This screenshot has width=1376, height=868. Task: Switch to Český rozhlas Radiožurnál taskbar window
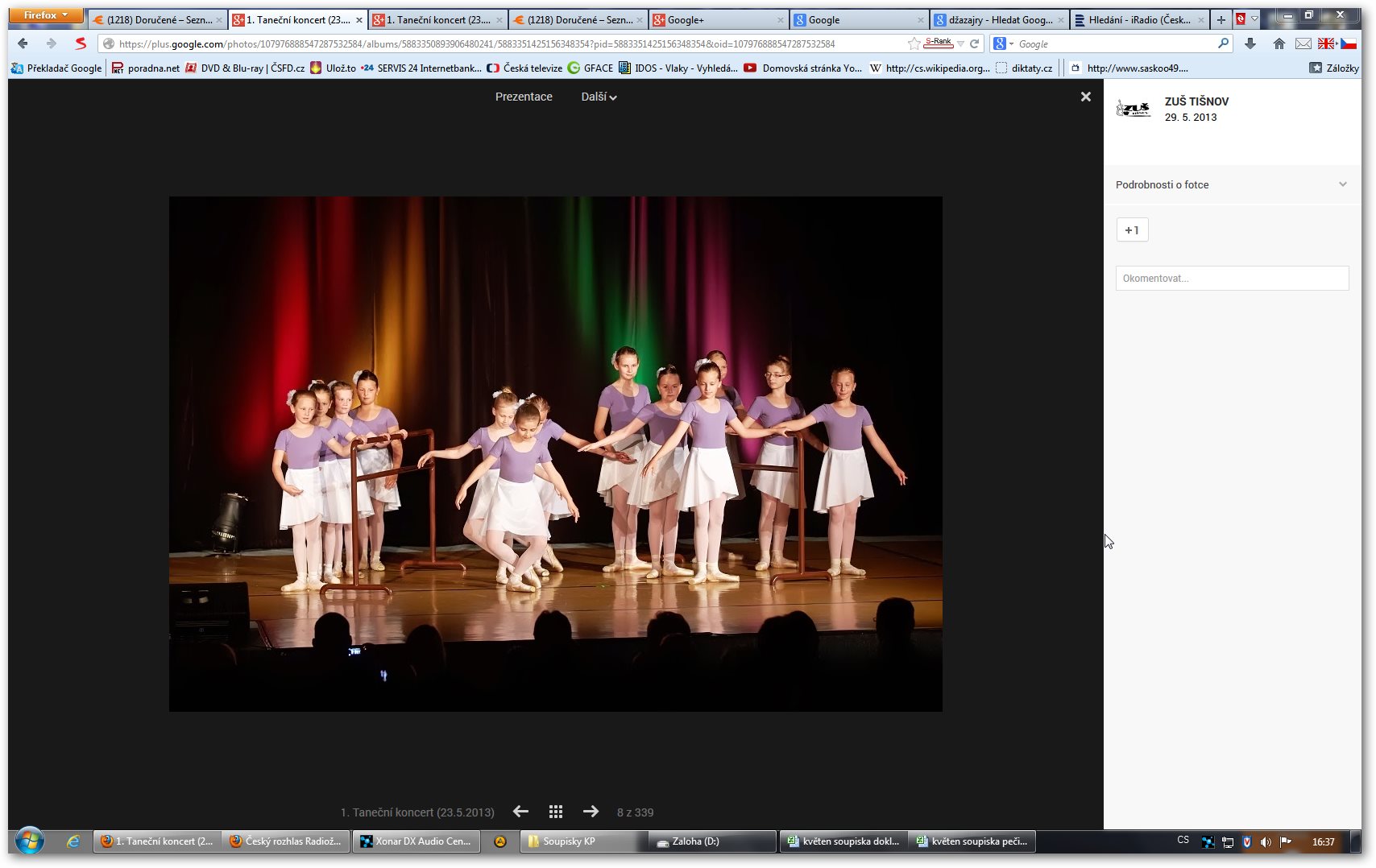point(287,841)
